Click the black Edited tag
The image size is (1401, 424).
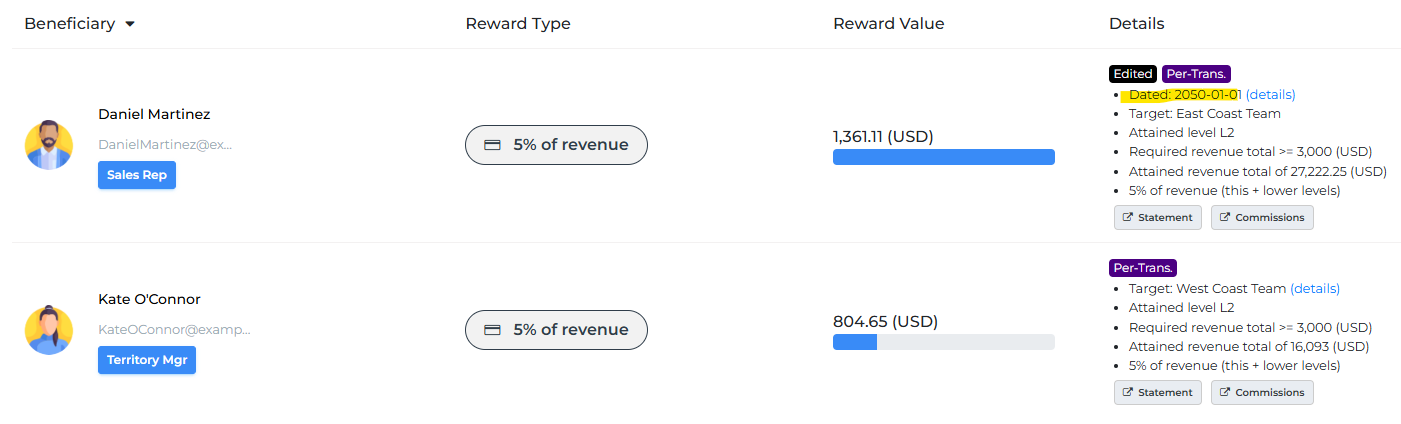point(1132,74)
